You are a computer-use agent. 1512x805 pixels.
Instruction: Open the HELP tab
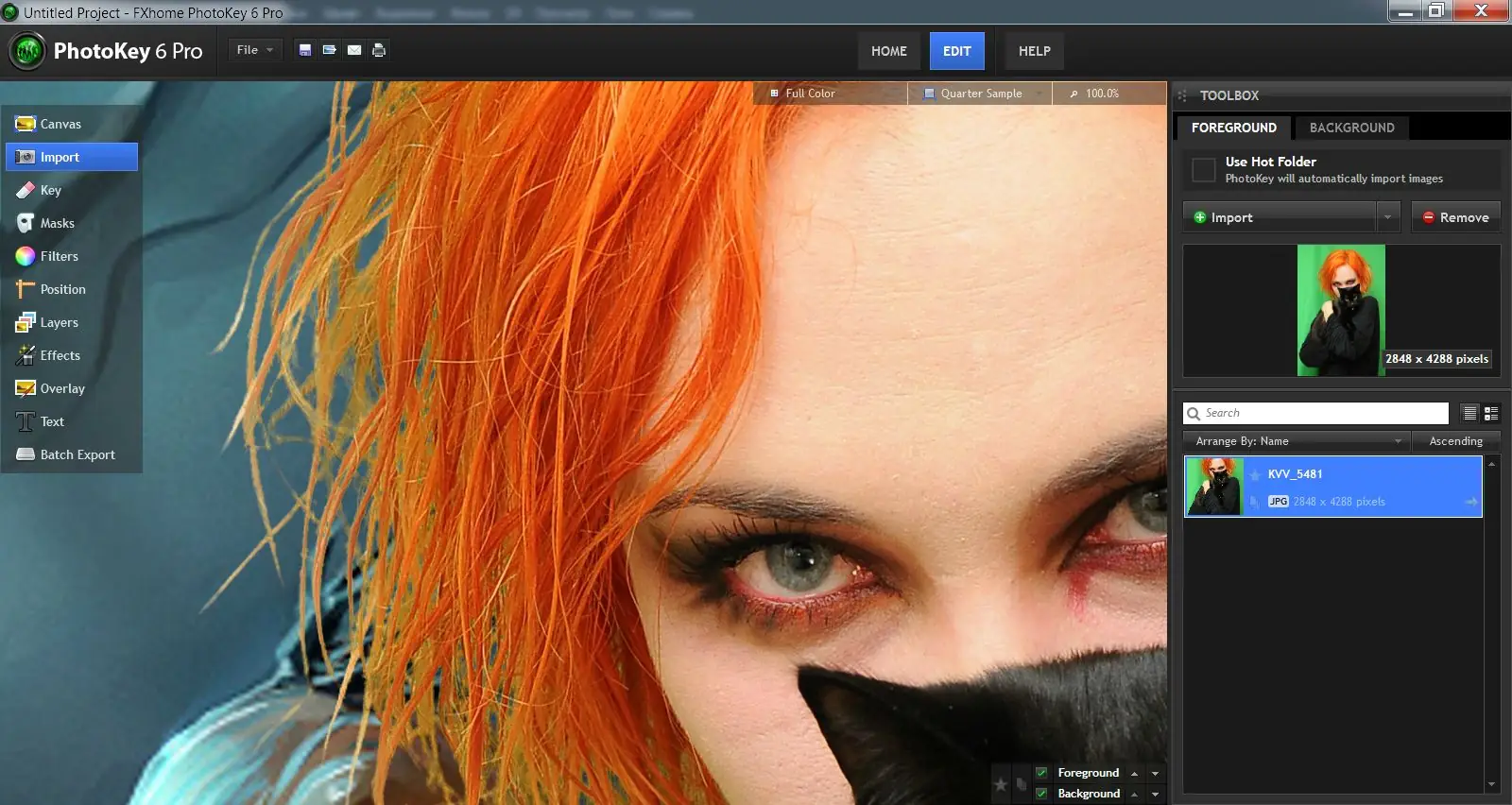point(1035,51)
